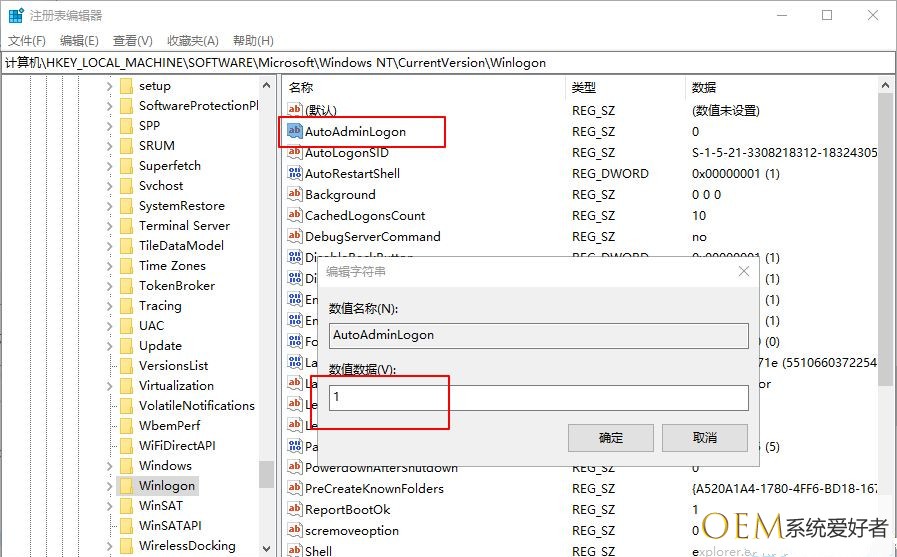Select the AutoRestartShell DWORD value icon
This screenshot has width=897, height=557.
294,173
